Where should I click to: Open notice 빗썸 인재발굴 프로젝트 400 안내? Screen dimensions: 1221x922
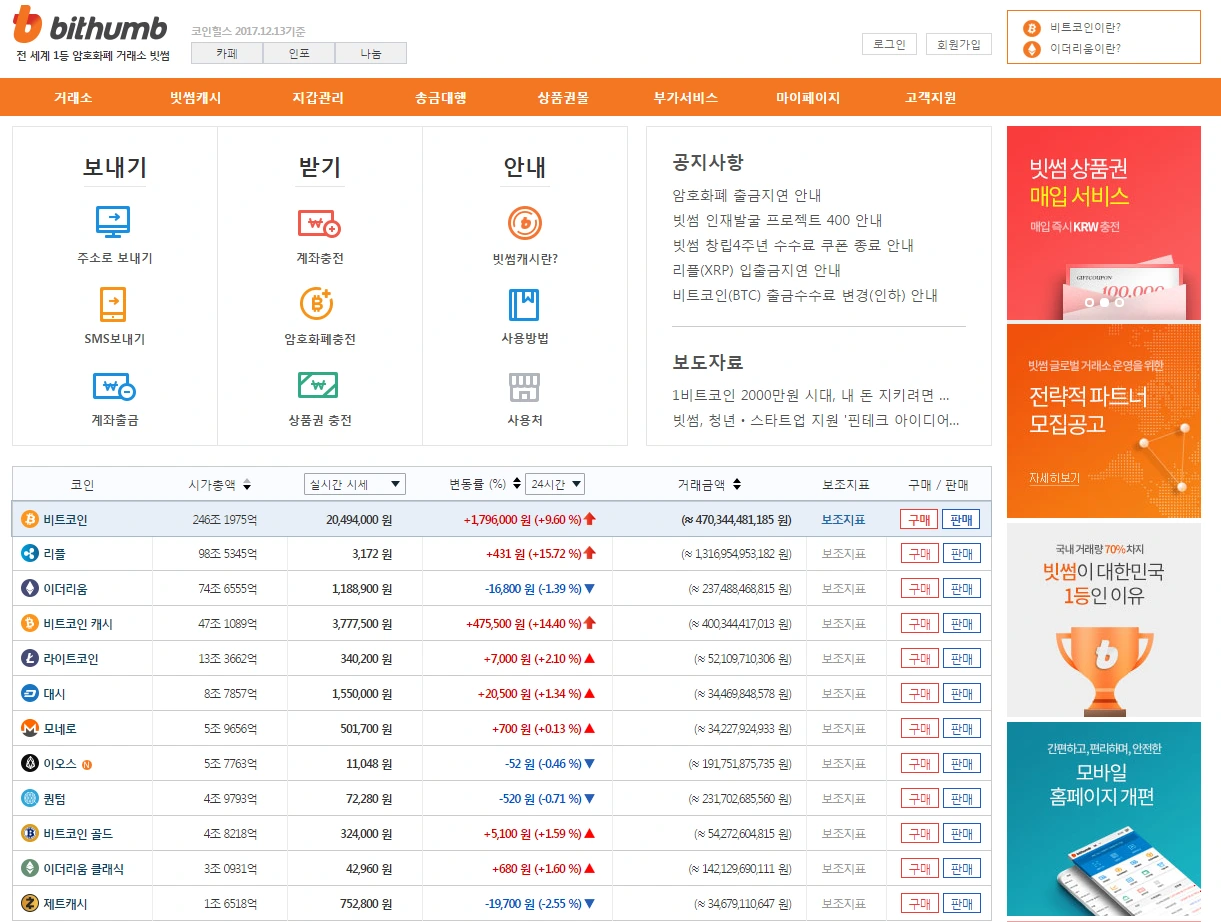point(778,220)
